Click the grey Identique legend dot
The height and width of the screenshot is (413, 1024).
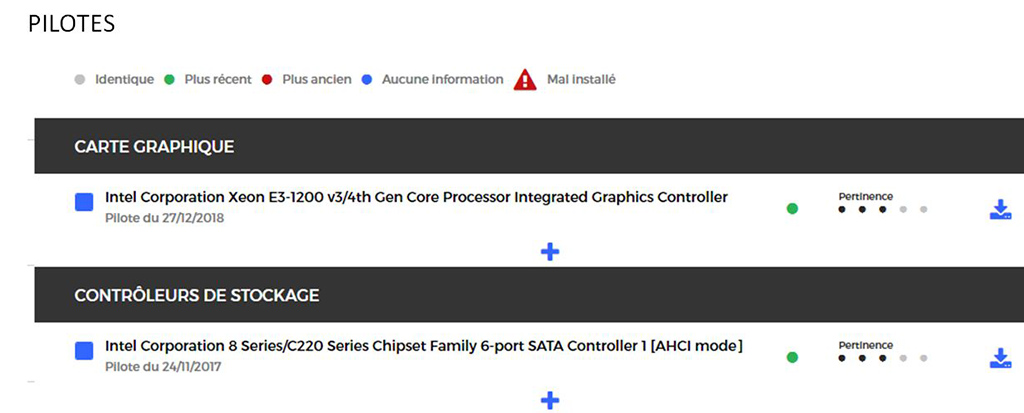(x=80, y=80)
